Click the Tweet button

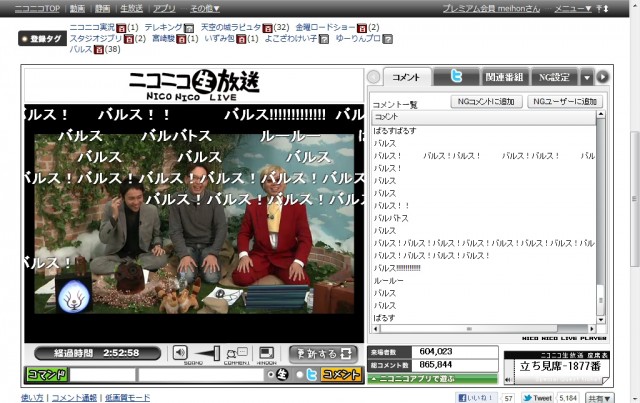click(537, 398)
